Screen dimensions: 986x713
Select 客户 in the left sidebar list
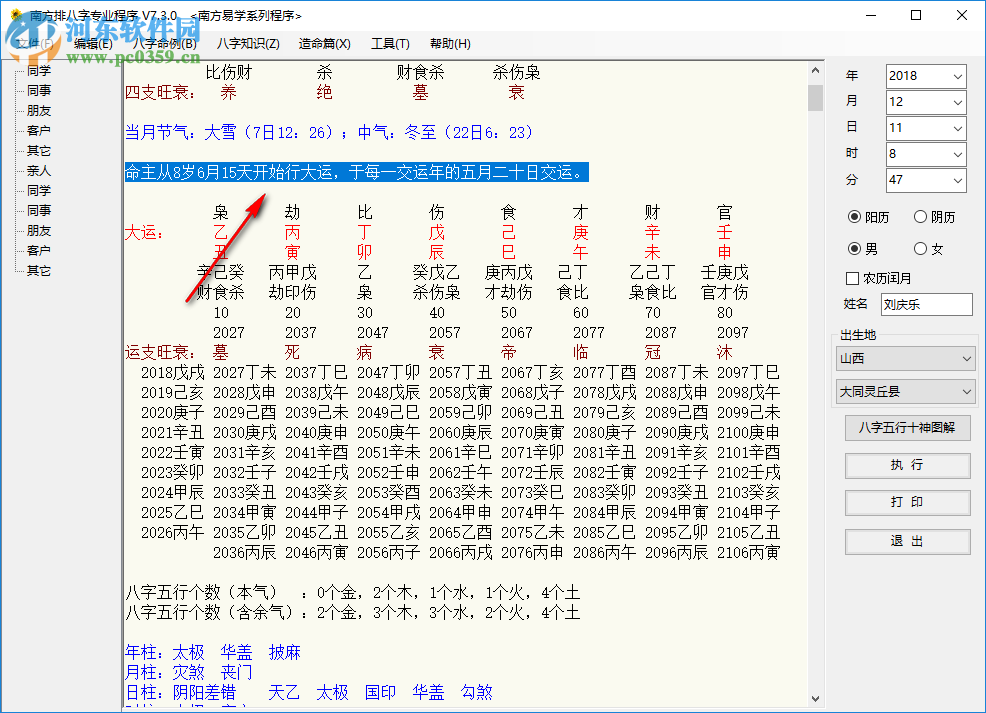coord(38,130)
